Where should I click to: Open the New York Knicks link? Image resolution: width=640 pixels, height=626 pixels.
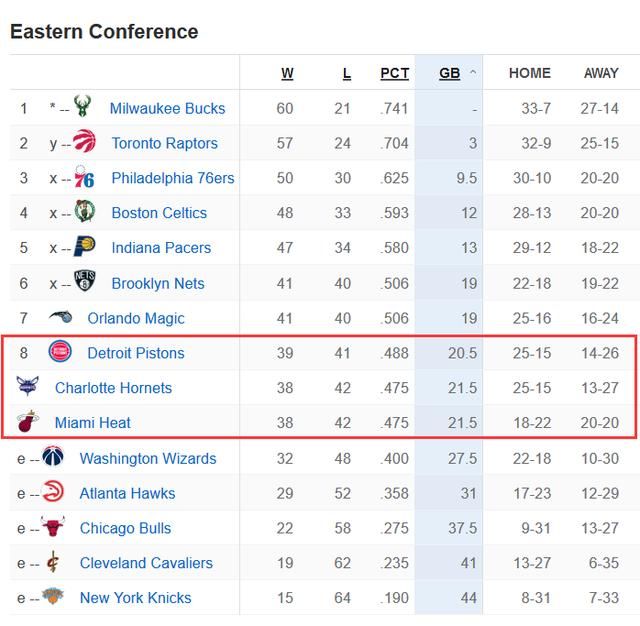click(136, 598)
